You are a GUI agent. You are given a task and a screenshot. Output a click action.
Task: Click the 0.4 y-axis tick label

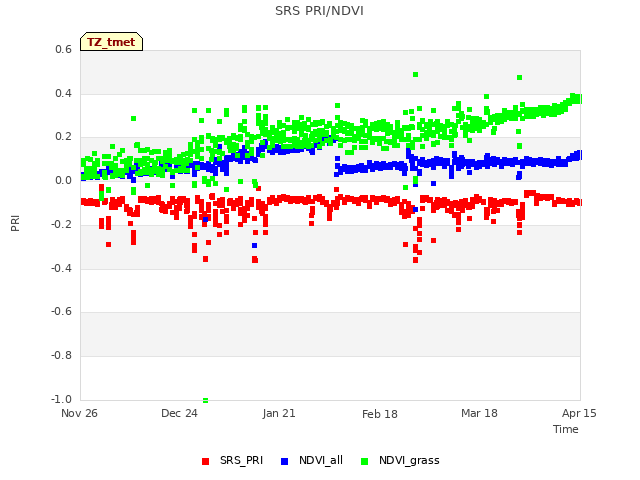(63, 93)
